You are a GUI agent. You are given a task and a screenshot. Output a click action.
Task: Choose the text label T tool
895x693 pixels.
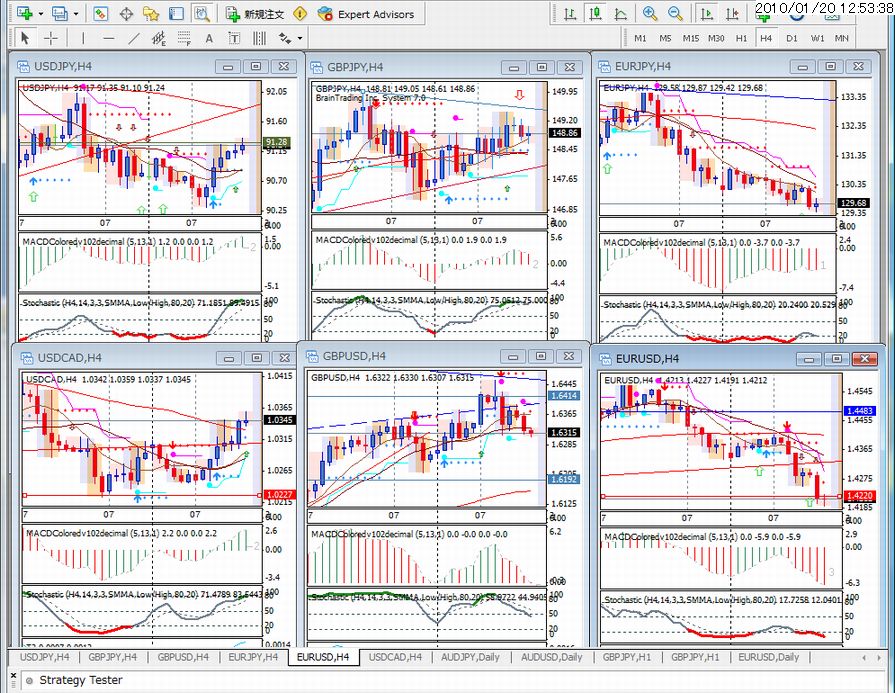[x=234, y=38]
